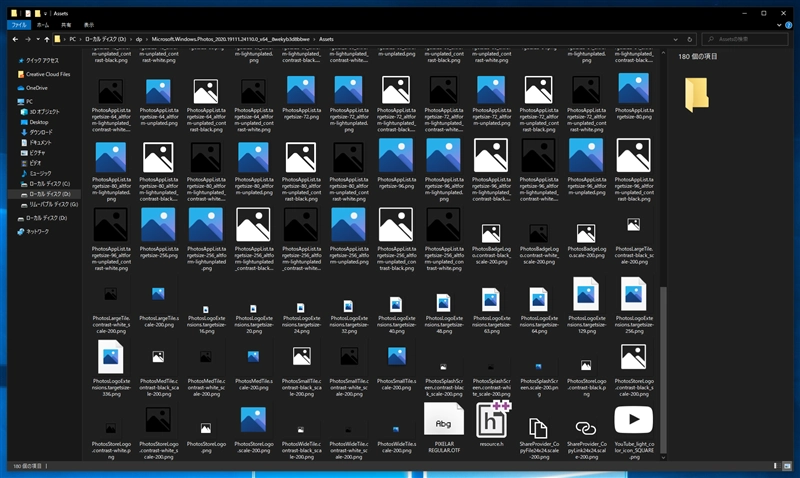The height and width of the screenshot is (478, 800).
Task: Select PC in navigation pane
Action: coord(26,102)
